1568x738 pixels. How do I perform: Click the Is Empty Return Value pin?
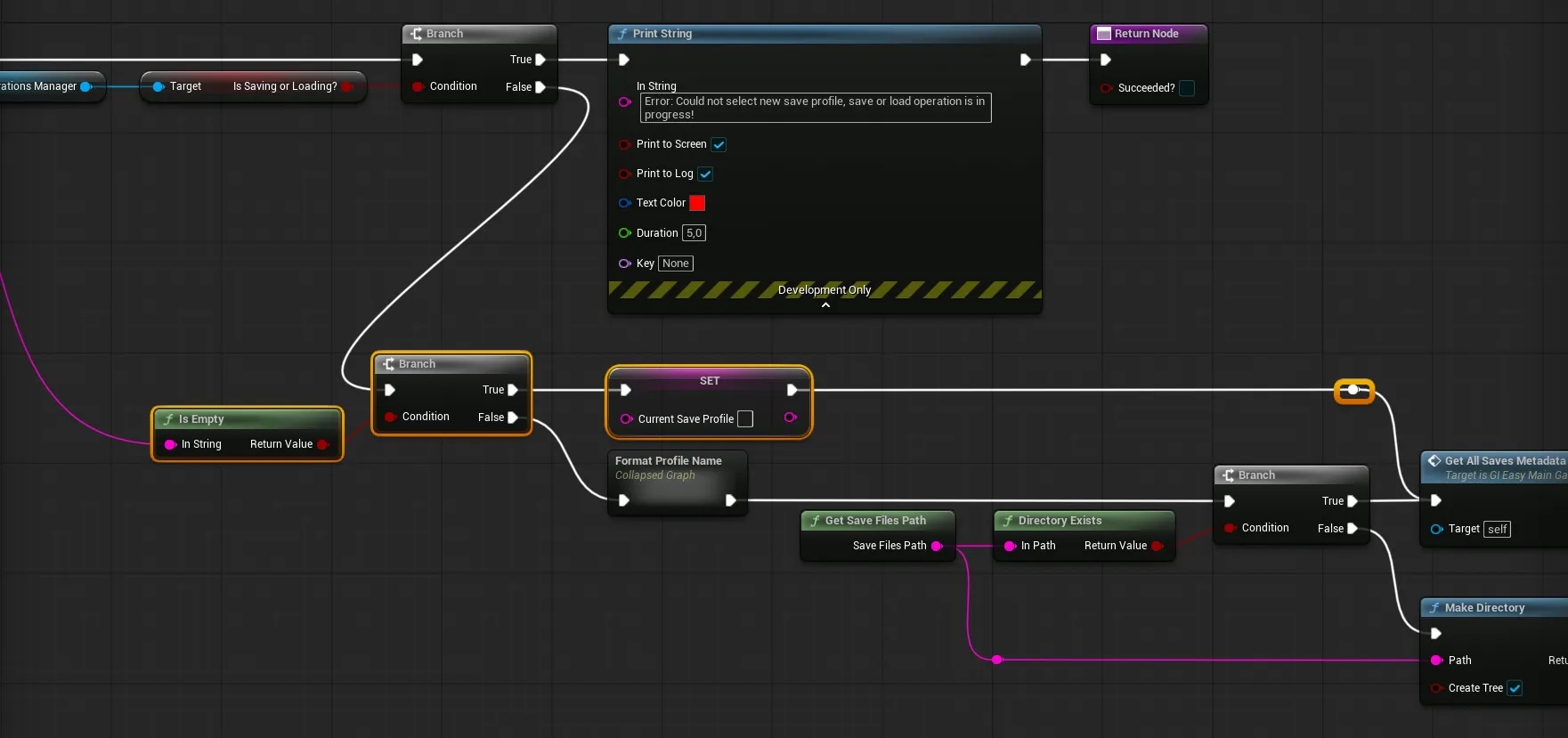click(322, 444)
